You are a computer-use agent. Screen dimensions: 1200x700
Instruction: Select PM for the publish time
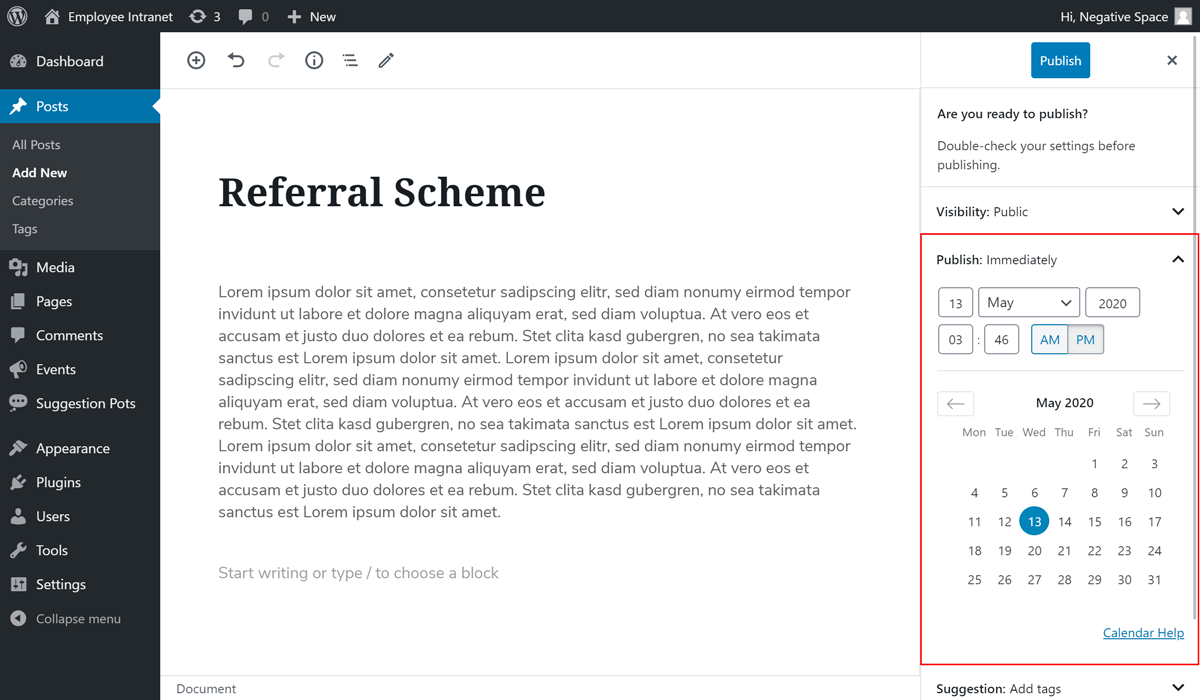point(1086,339)
